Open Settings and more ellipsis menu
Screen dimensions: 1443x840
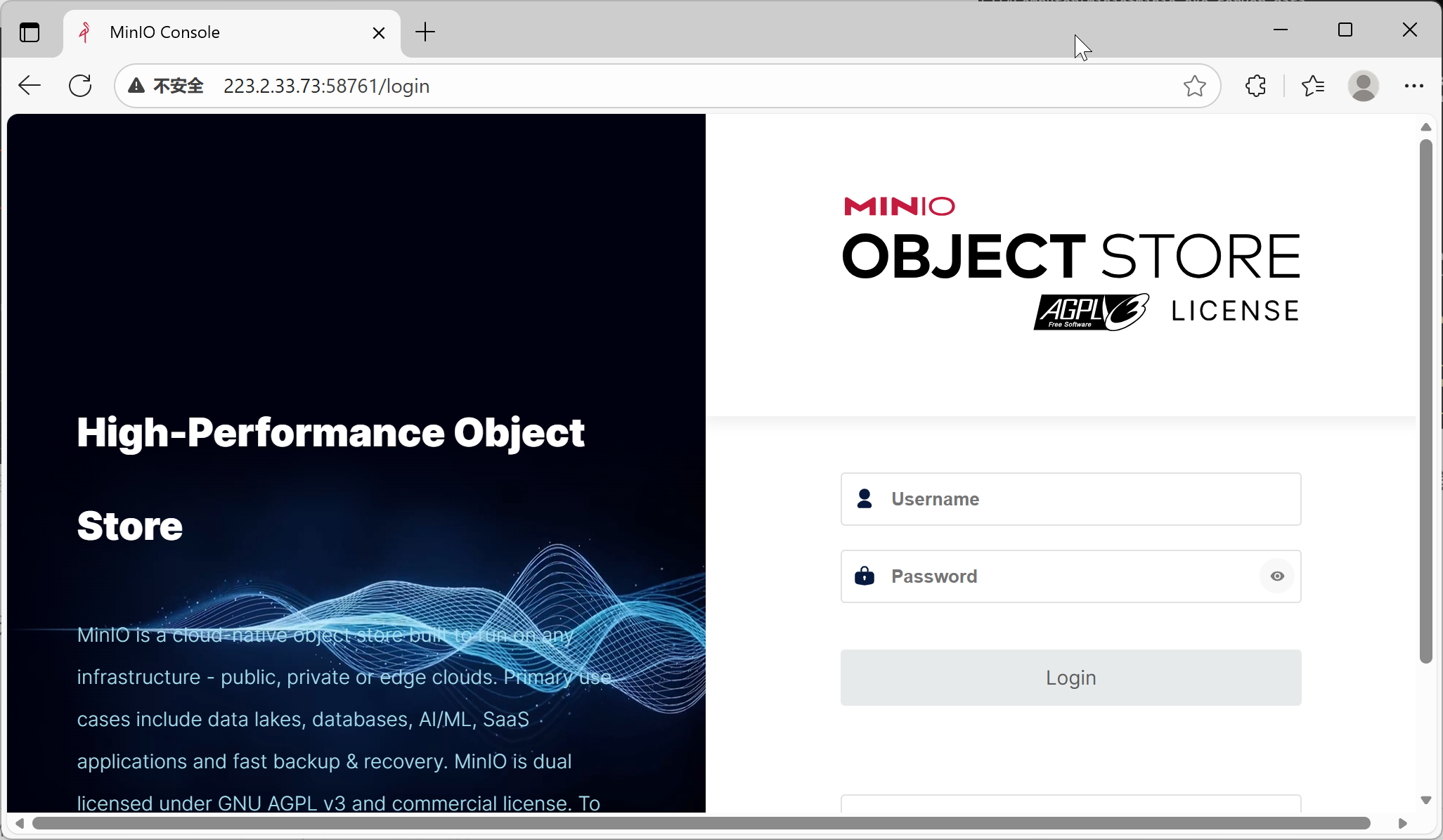(x=1413, y=85)
